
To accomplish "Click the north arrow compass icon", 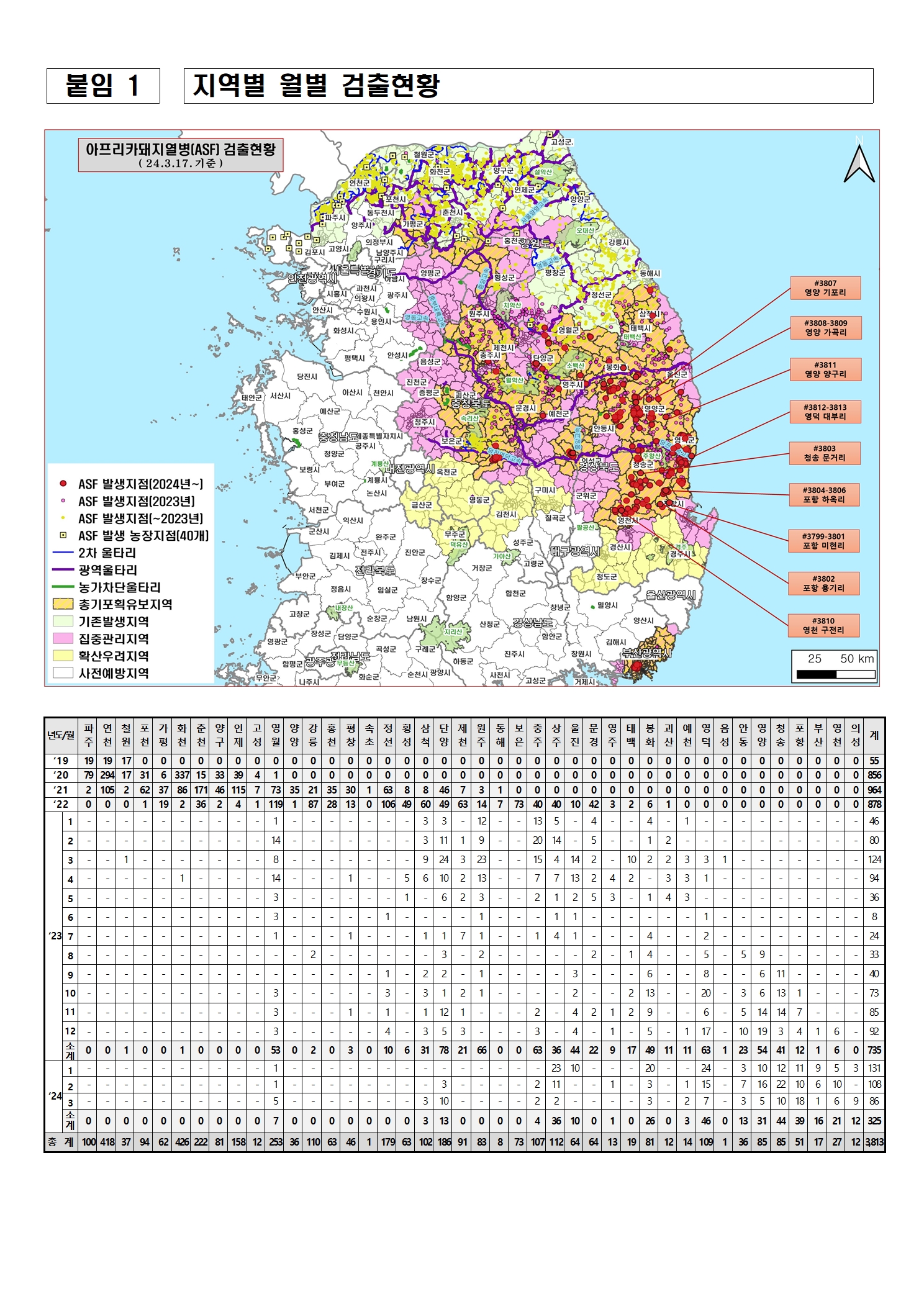I will pyautogui.click(x=859, y=163).
